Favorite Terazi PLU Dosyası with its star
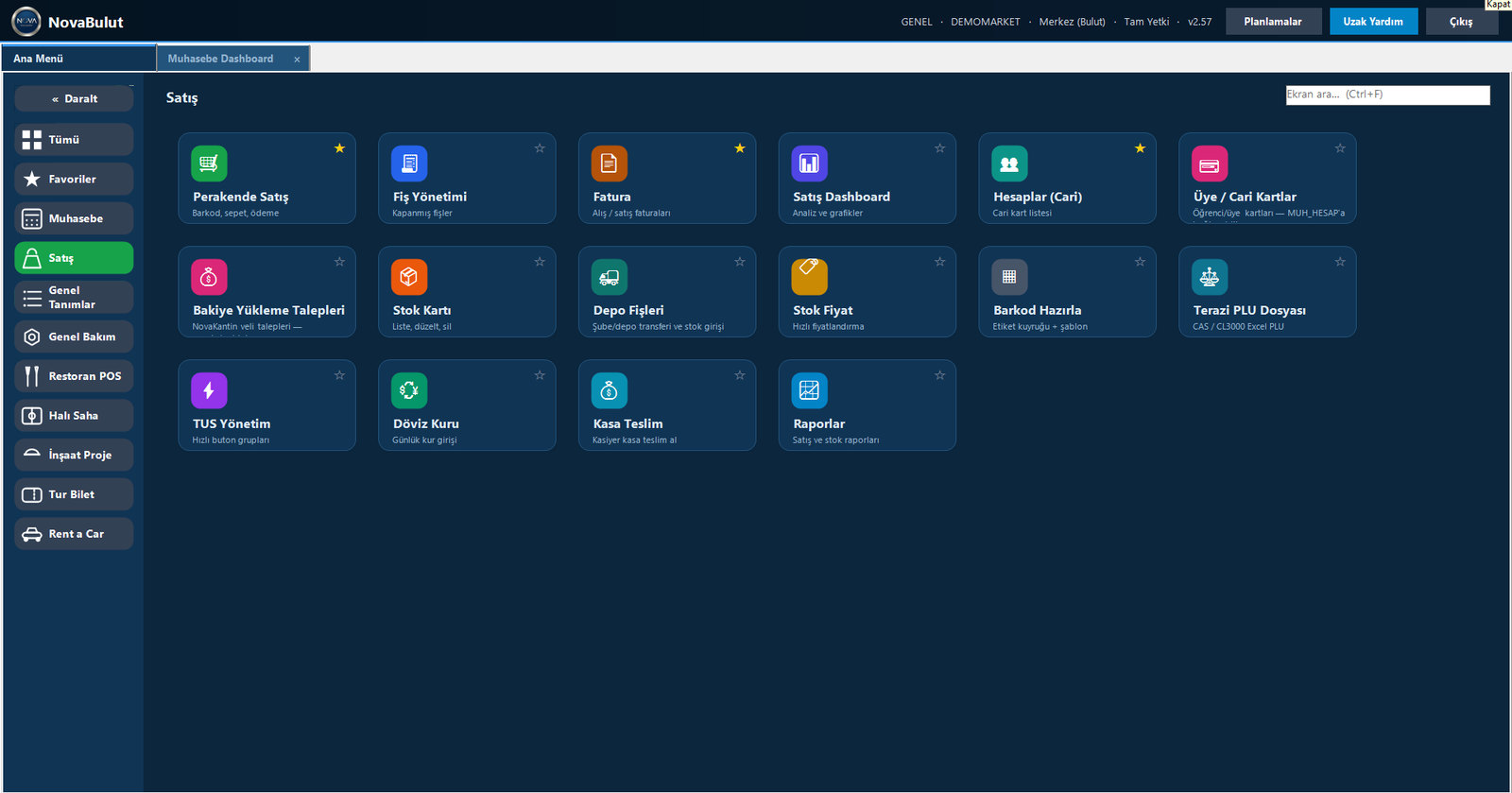1512x793 pixels. [x=1340, y=262]
